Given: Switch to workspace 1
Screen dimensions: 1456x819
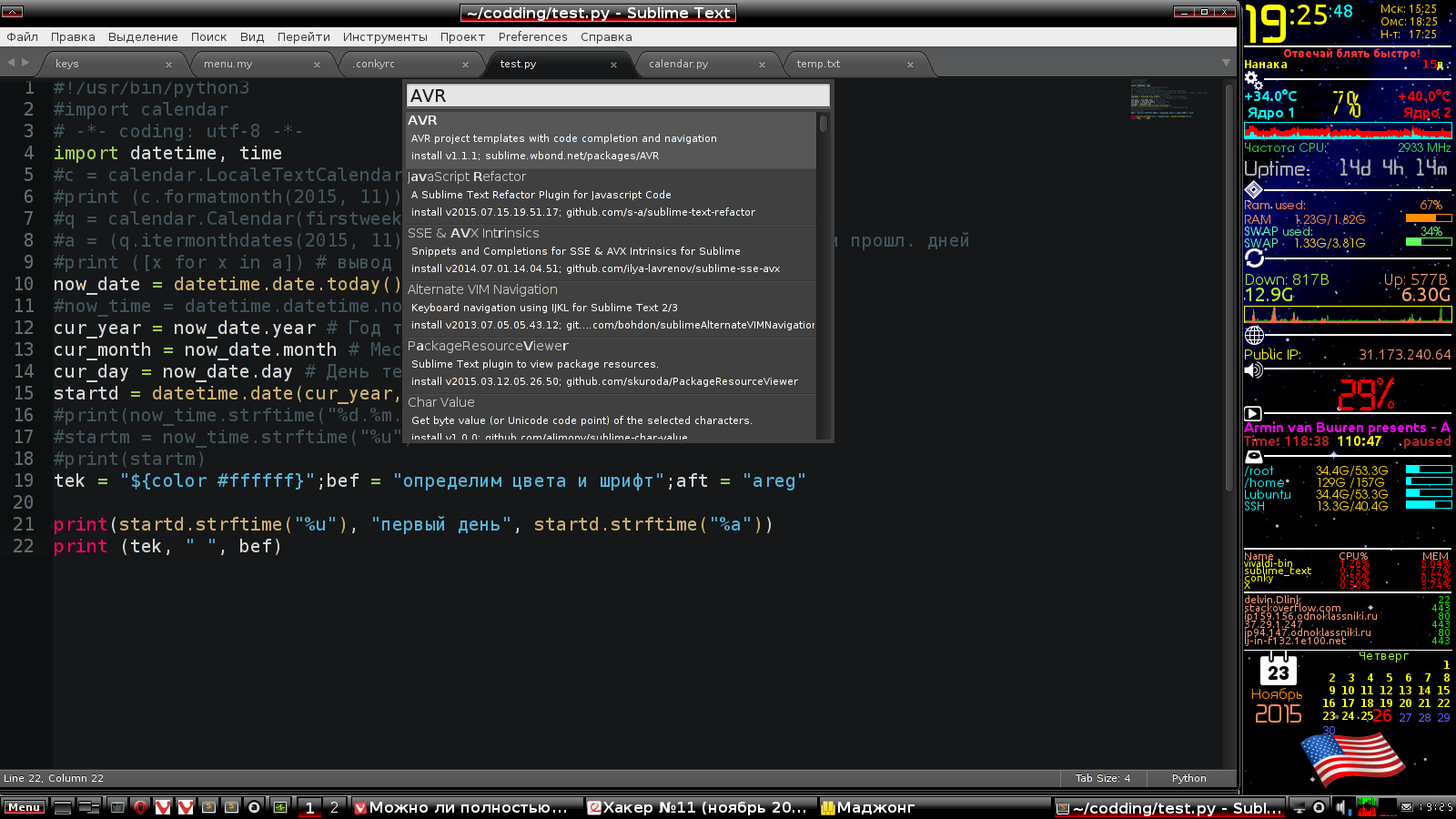Looking at the screenshot, I should (310, 807).
